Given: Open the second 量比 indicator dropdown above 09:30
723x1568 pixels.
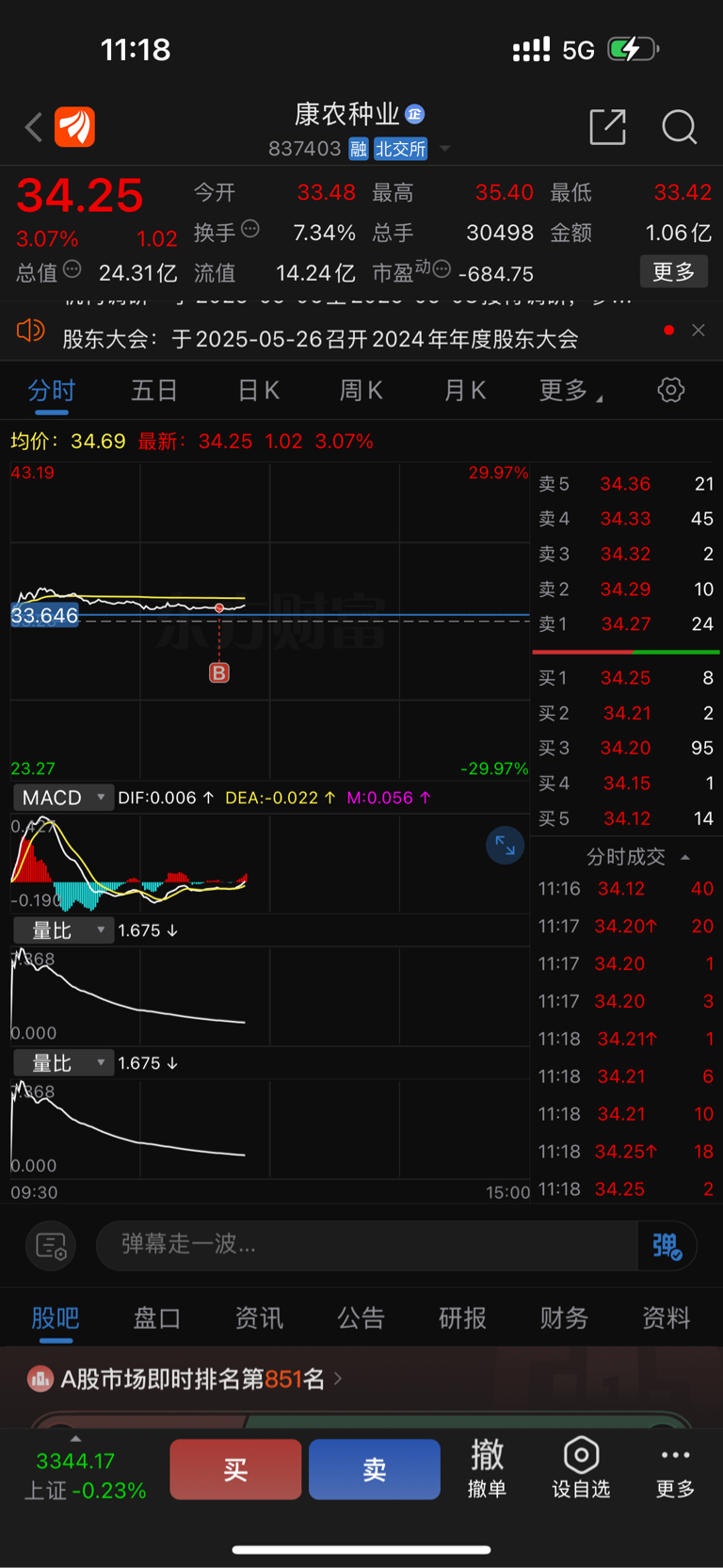Looking at the screenshot, I should [x=63, y=1063].
